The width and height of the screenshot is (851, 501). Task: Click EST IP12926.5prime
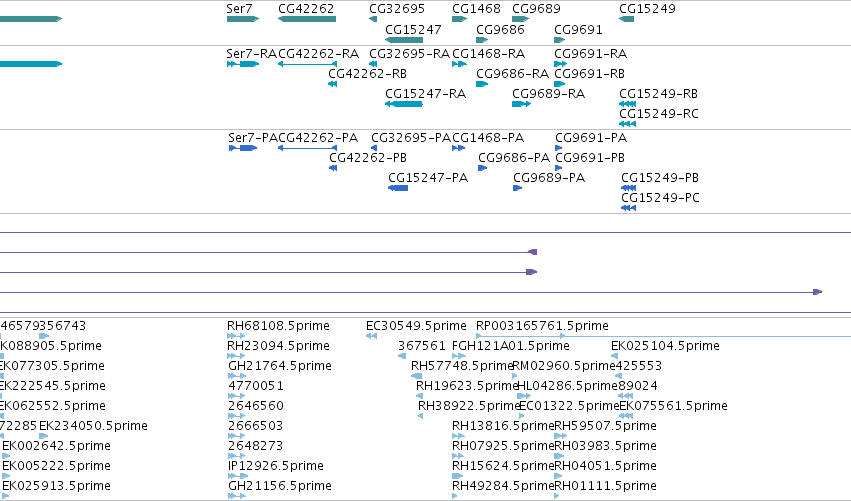[x=276, y=466]
